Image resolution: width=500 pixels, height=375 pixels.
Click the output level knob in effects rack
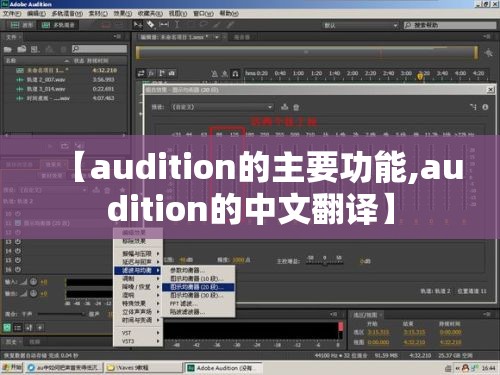coord(33,293)
